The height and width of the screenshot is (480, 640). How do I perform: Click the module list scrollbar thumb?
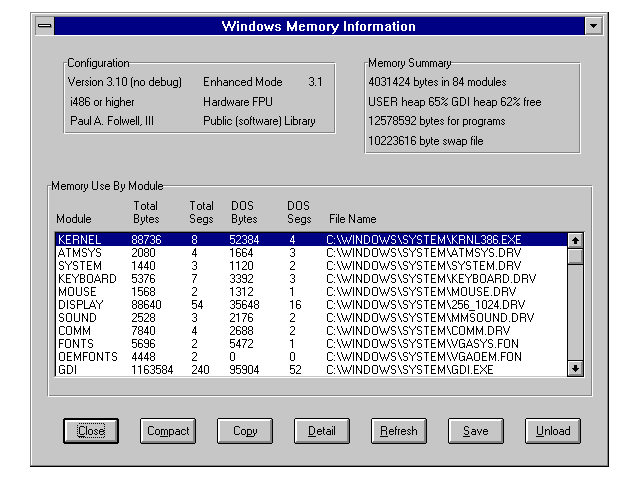(x=575, y=256)
